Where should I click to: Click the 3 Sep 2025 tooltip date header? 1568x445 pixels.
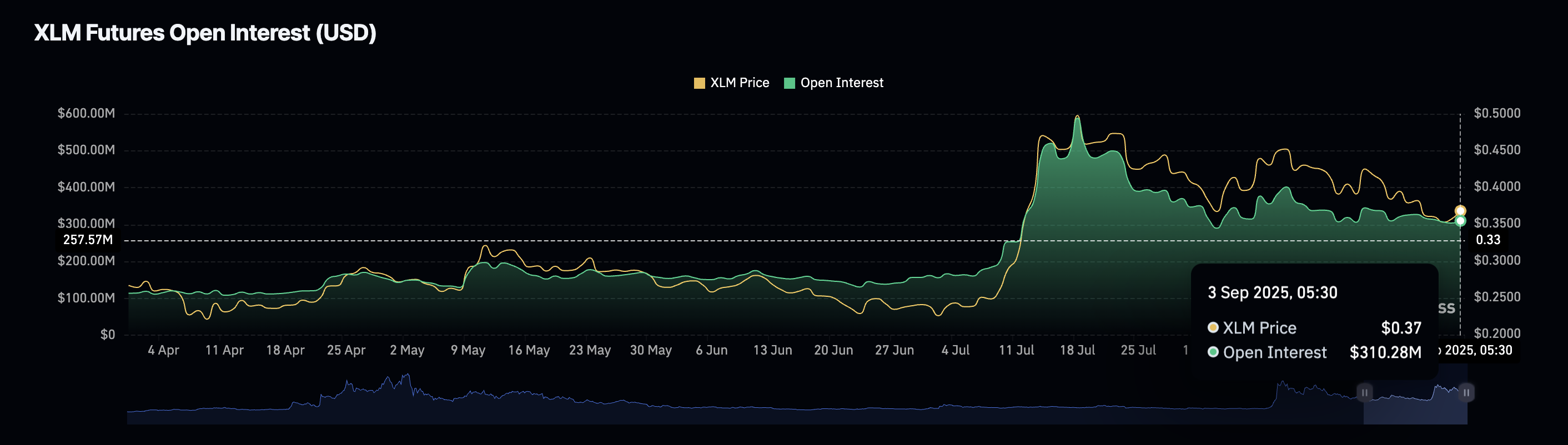click(1272, 292)
